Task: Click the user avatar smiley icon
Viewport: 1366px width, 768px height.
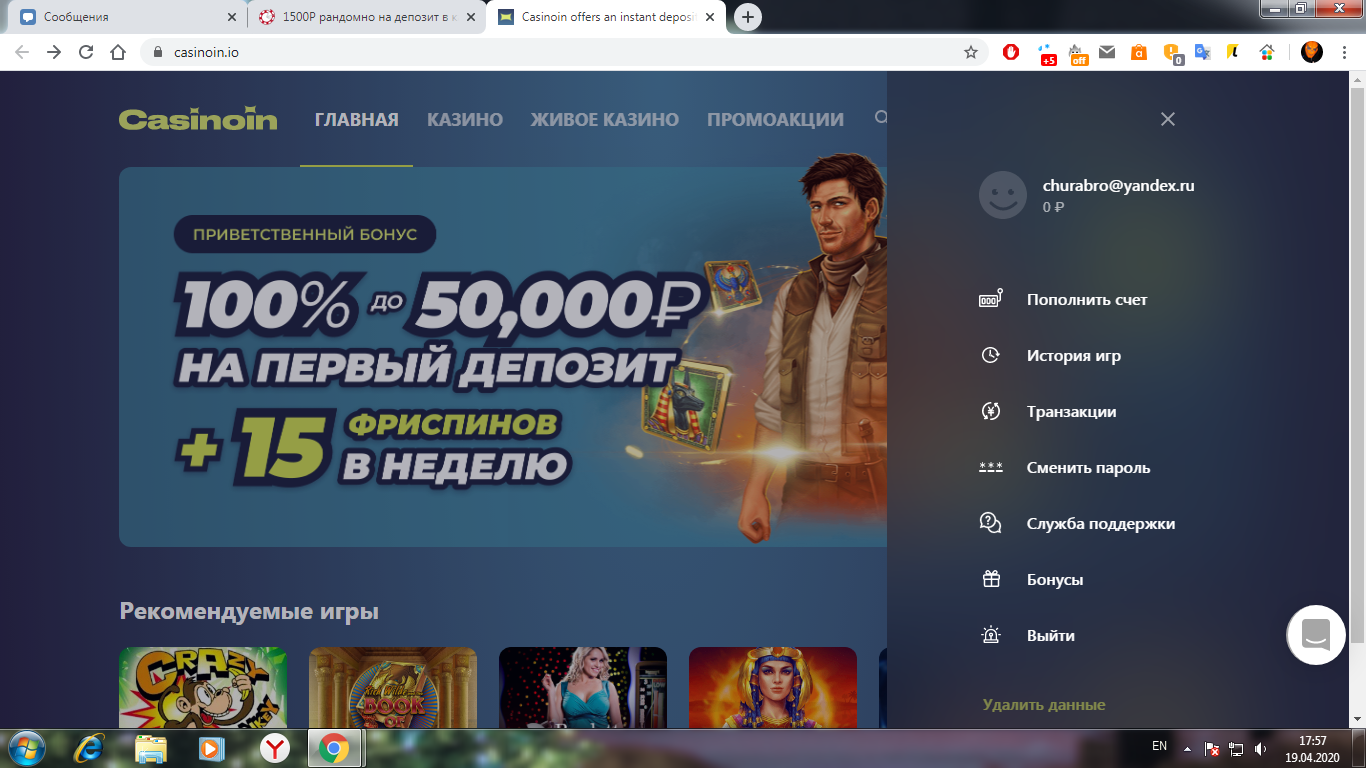Action: click(1001, 195)
